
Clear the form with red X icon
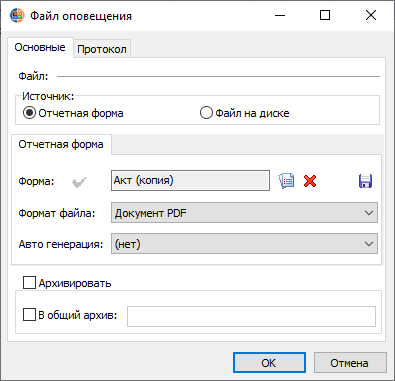310,181
